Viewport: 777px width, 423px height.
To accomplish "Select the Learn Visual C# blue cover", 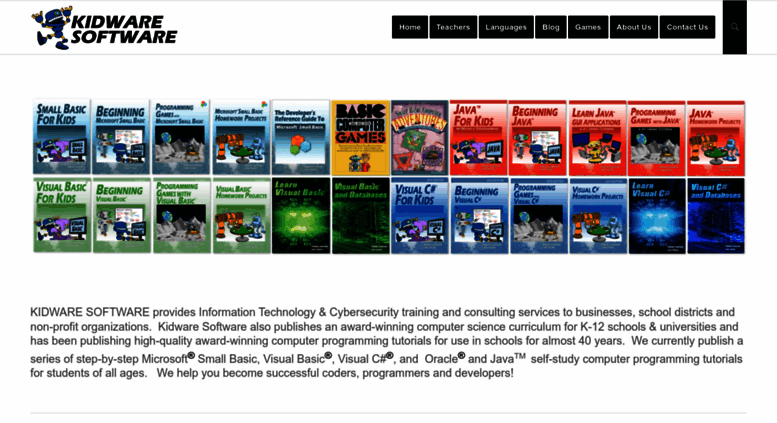I will click(x=657, y=215).
